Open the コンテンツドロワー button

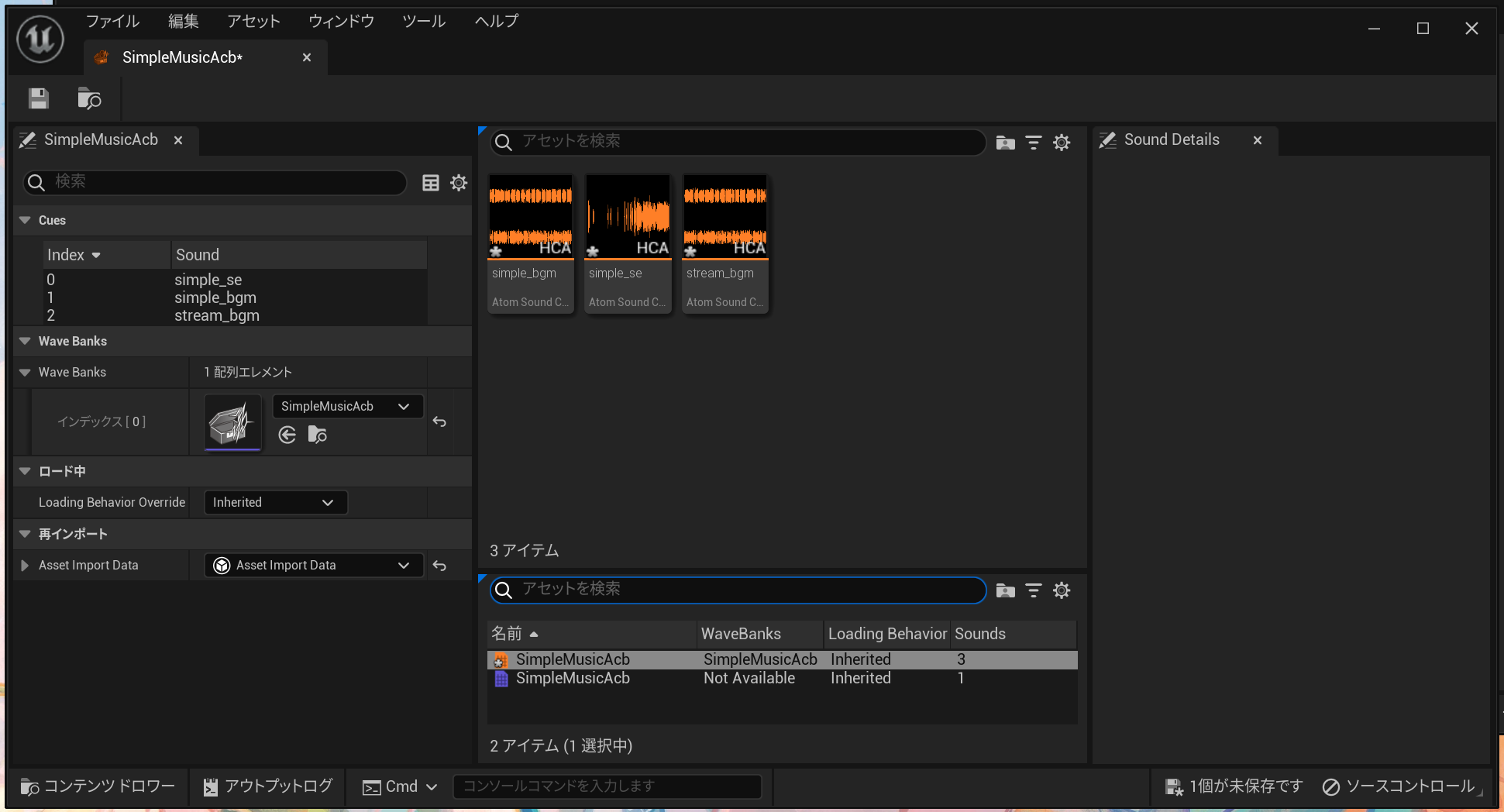pos(98,786)
